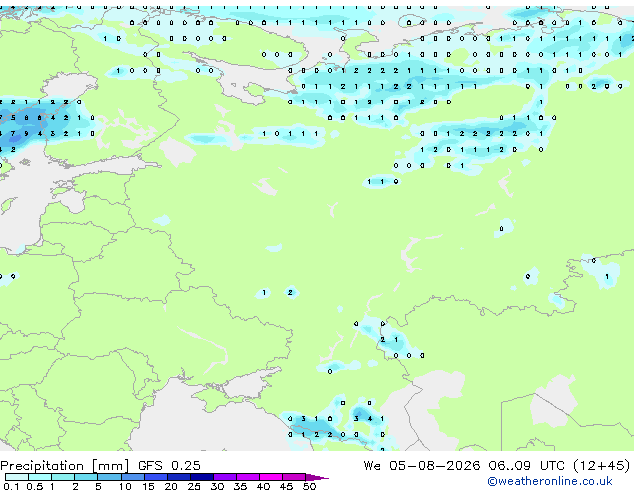The image size is (634, 490).
Task: Pick the 5–10 mm legend color box
Action: point(109,477)
